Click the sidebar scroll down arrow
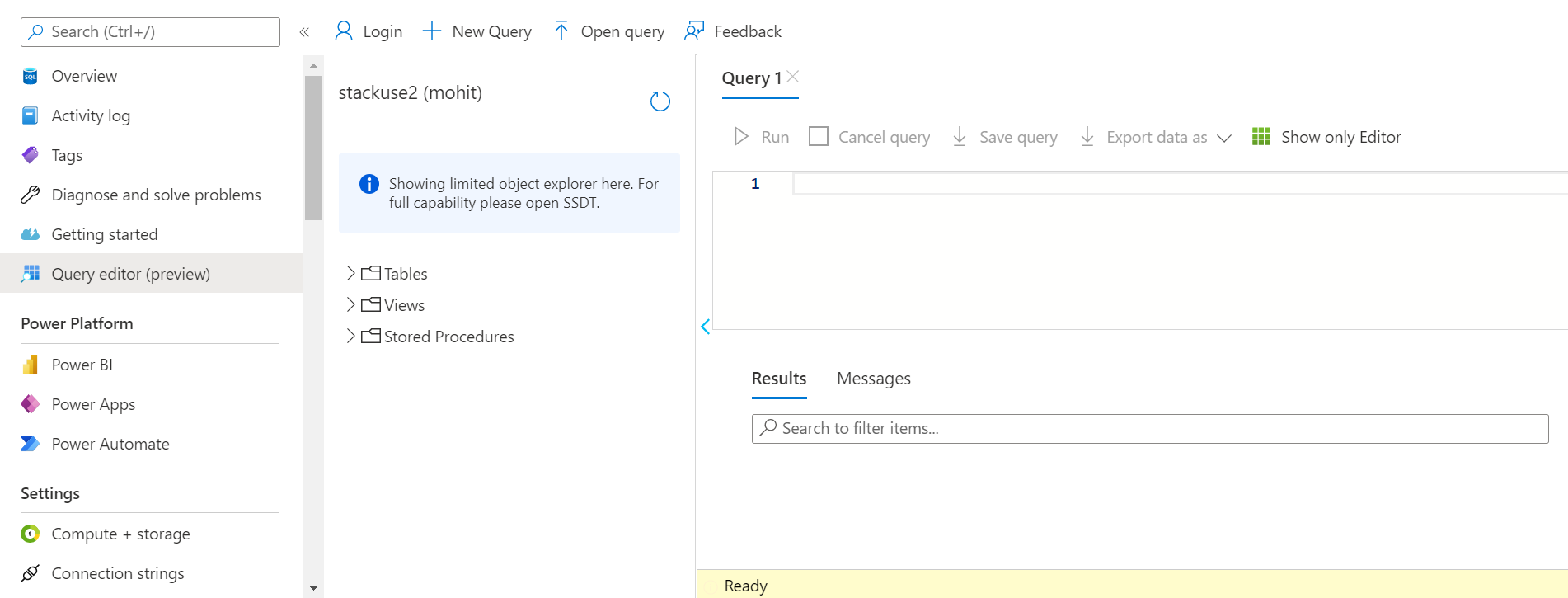 pyautogui.click(x=313, y=588)
